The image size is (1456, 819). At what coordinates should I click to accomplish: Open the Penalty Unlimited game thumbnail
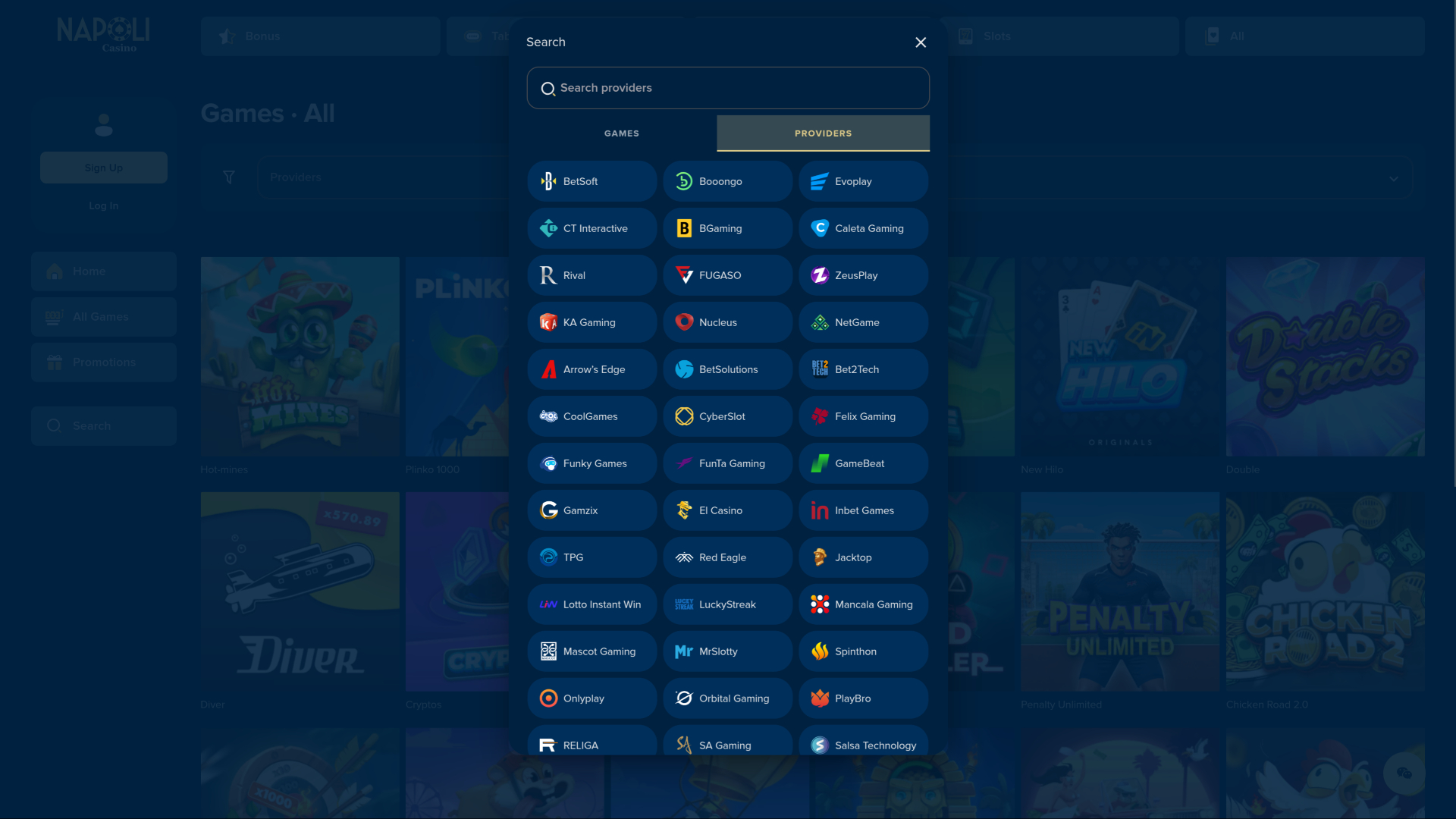(x=1120, y=591)
